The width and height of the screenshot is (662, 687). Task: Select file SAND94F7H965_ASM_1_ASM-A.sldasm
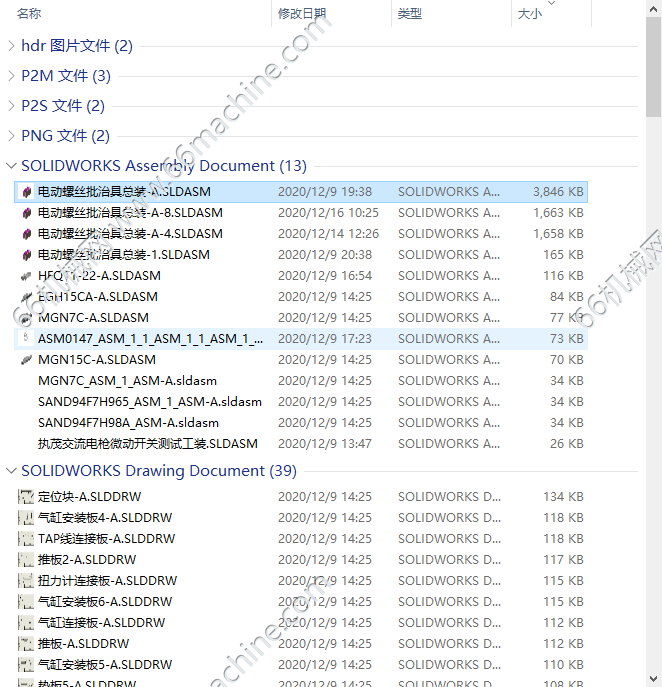click(x=150, y=402)
